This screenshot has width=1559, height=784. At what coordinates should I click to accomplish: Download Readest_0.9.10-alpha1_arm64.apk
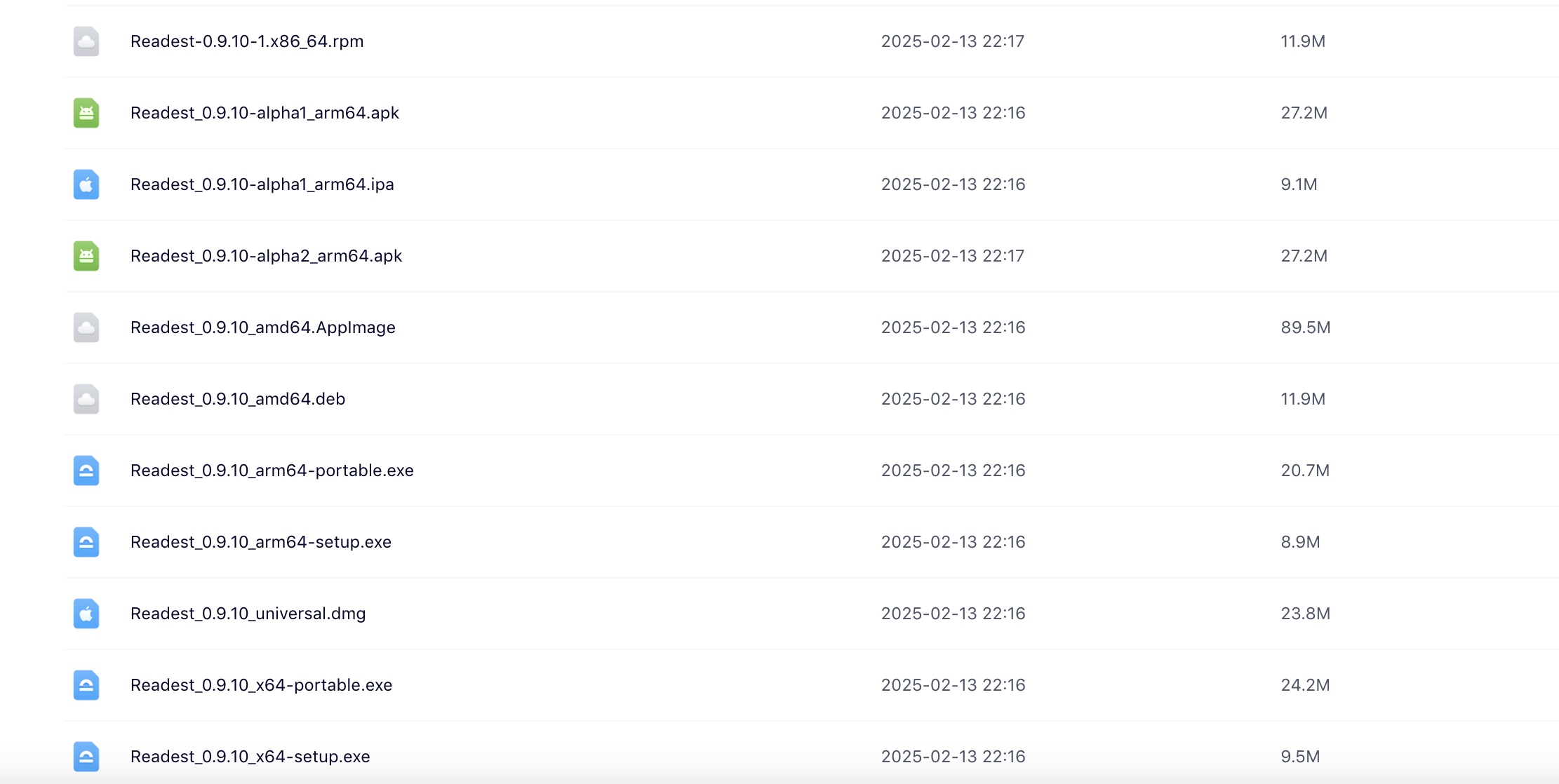pyautogui.click(x=265, y=113)
